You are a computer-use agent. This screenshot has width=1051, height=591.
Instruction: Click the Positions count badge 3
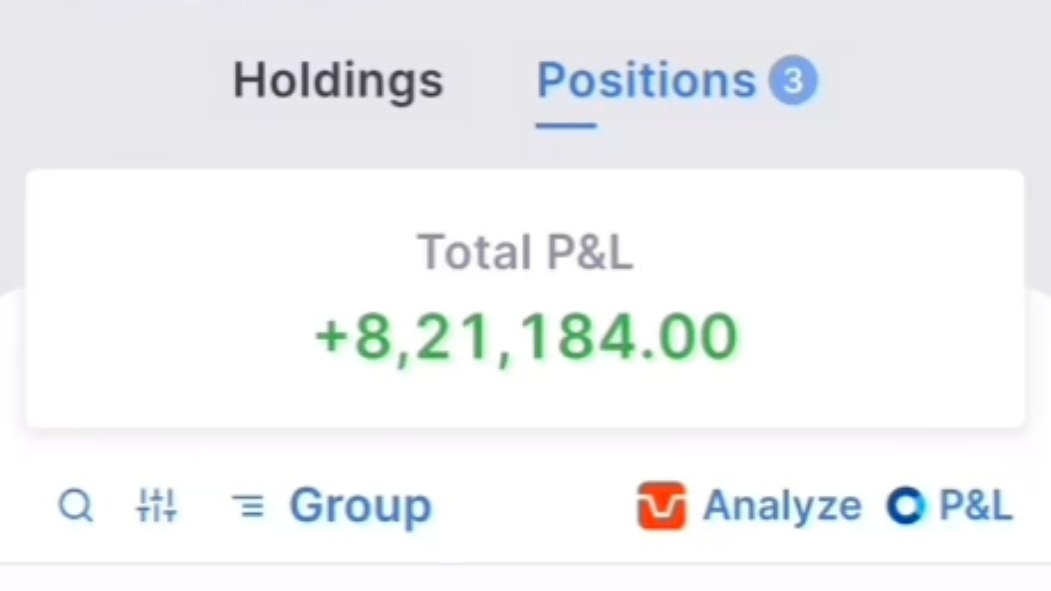(793, 81)
